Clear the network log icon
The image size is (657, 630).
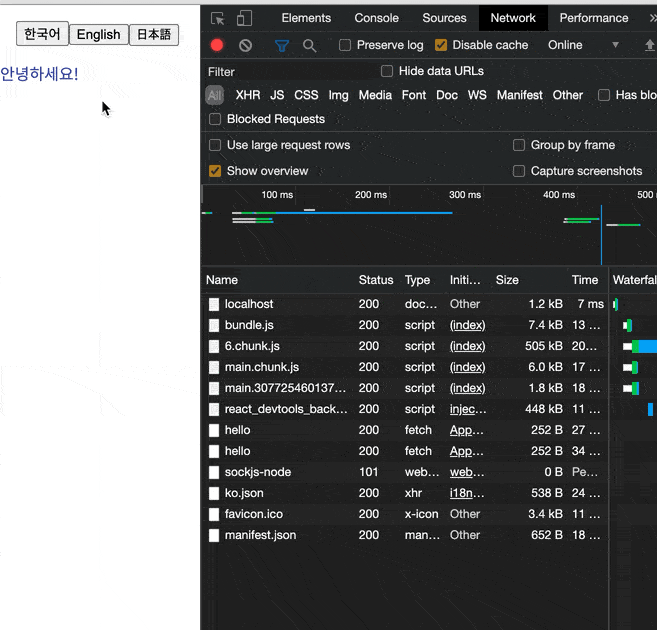pyautogui.click(x=246, y=45)
